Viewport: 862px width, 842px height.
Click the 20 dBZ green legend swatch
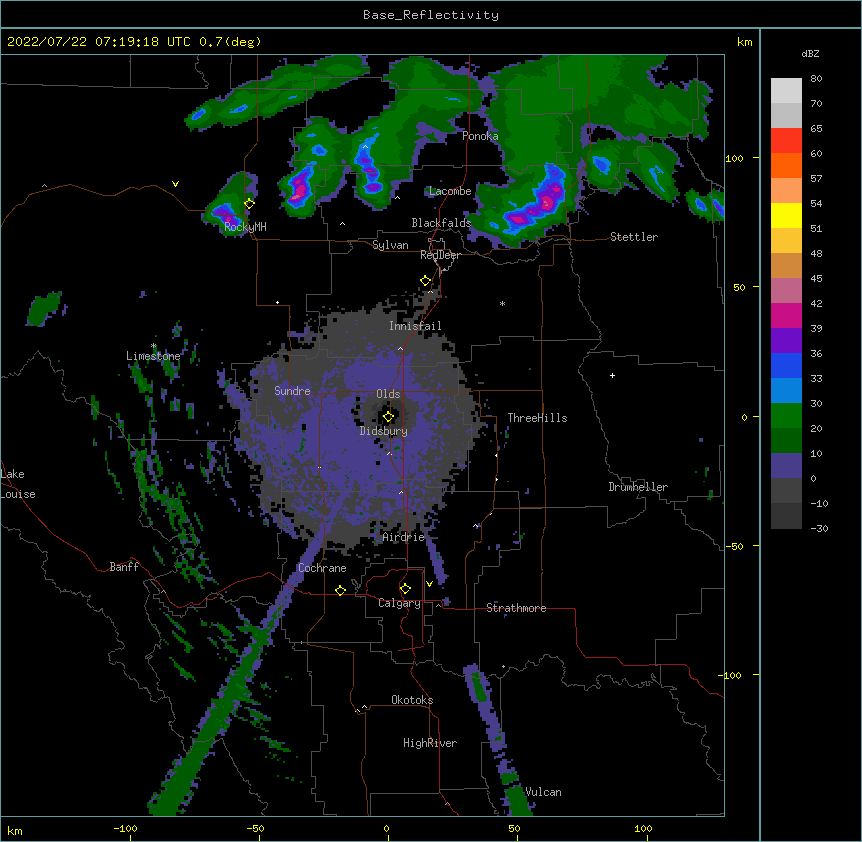pos(786,416)
